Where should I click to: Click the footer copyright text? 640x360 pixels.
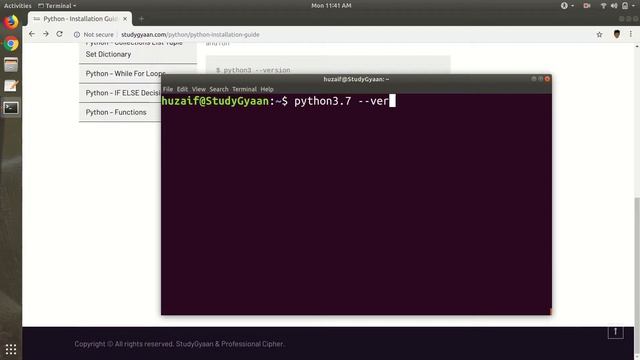(x=179, y=344)
